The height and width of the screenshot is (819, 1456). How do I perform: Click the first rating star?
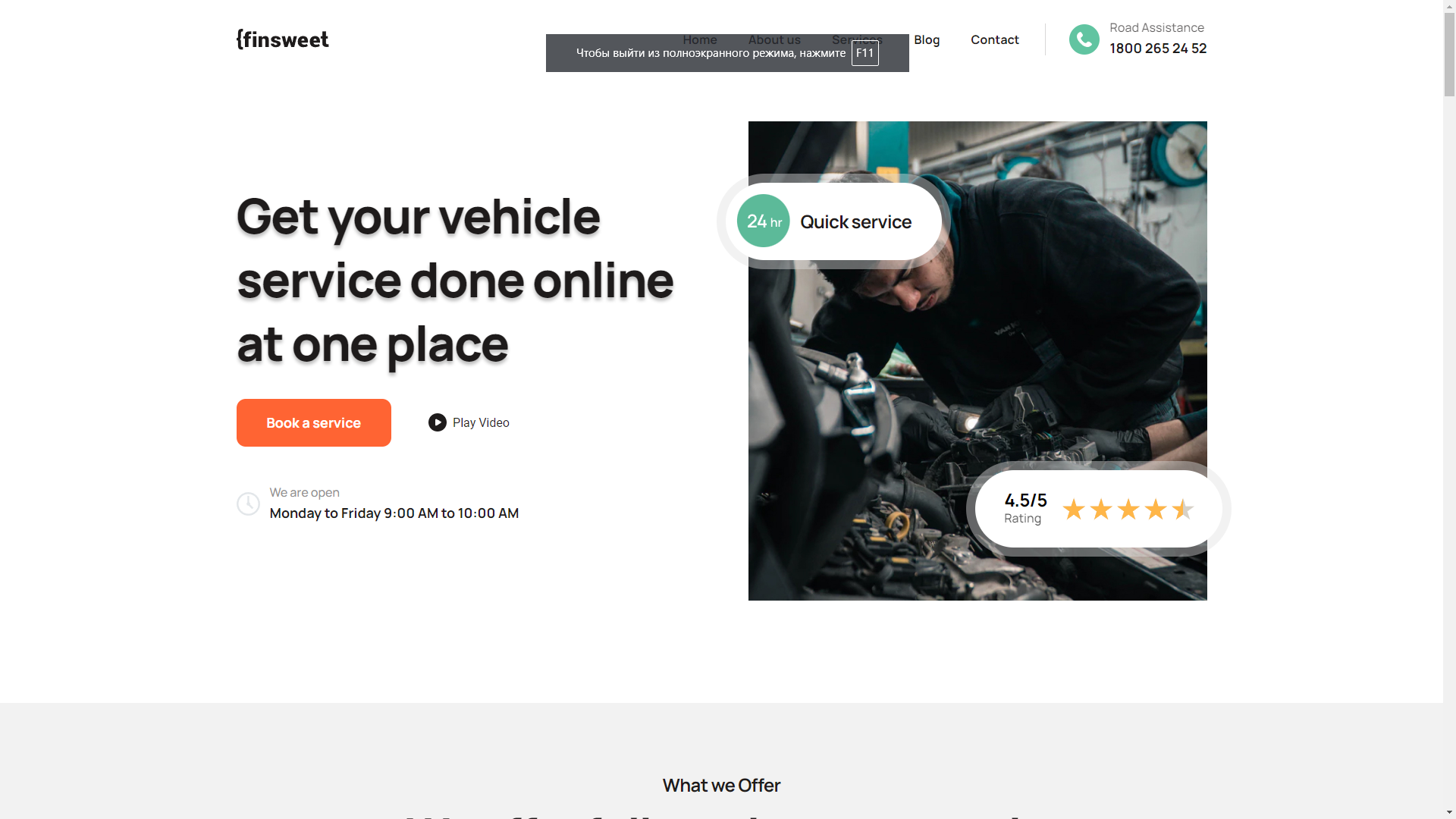tap(1073, 509)
